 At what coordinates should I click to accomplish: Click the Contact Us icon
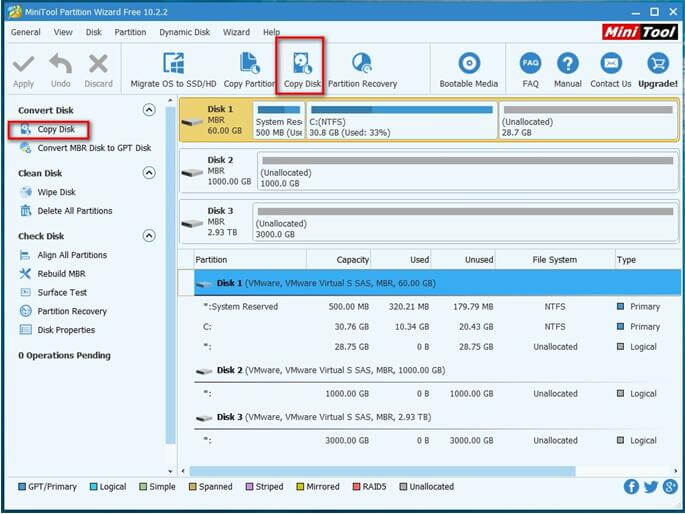[x=611, y=64]
